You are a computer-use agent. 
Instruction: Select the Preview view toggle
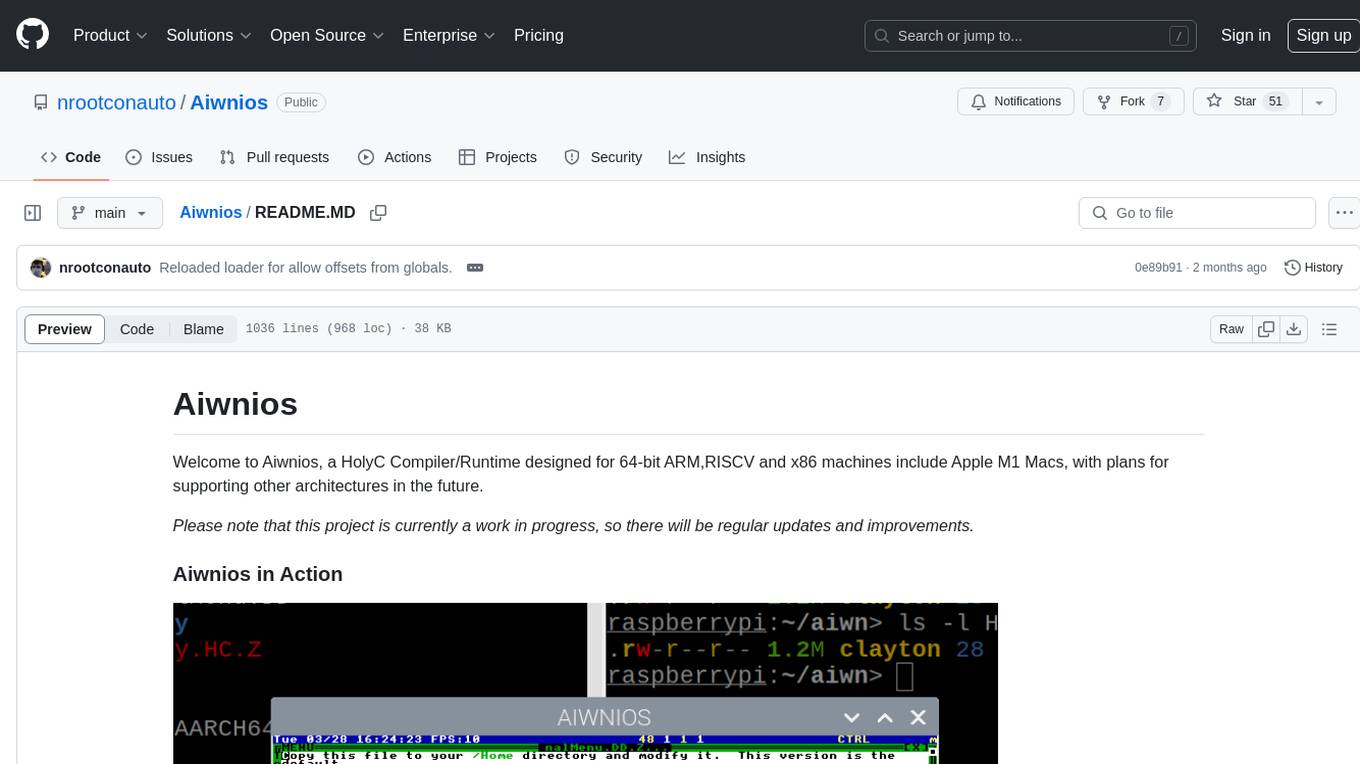pos(65,329)
